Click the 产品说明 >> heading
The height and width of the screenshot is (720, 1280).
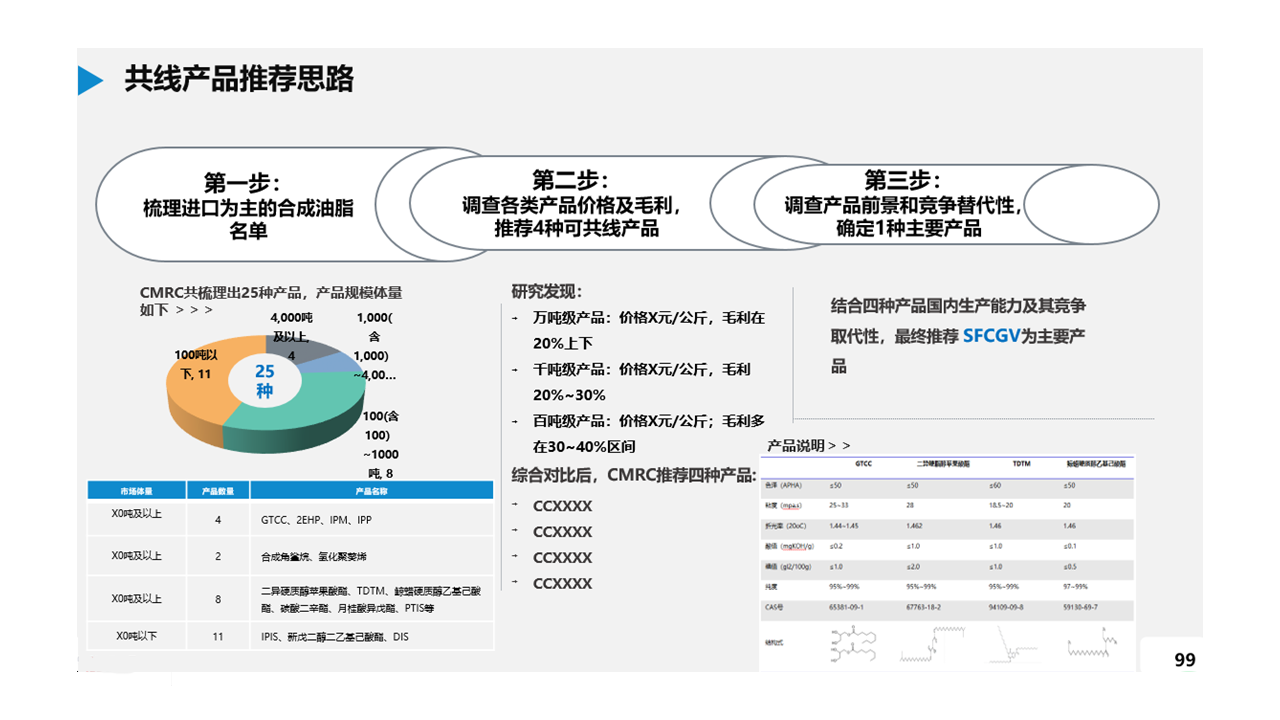tap(808, 446)
